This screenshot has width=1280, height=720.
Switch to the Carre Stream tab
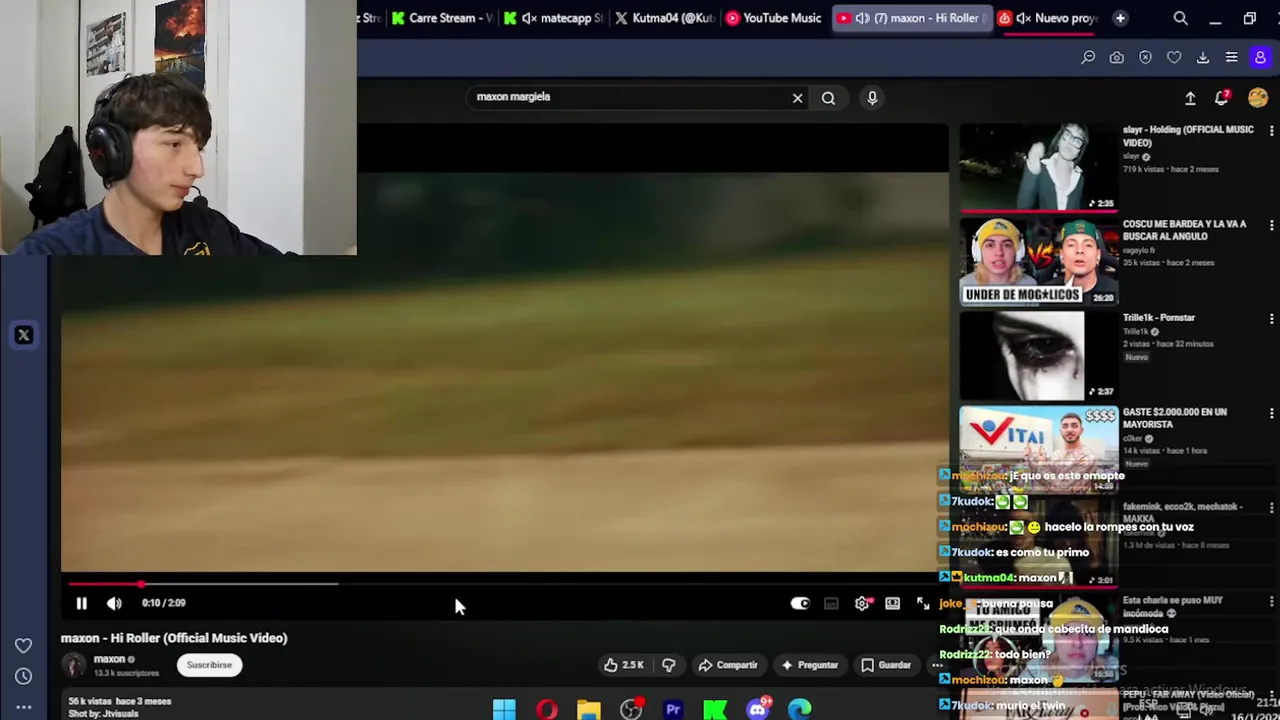coord(442,18)
